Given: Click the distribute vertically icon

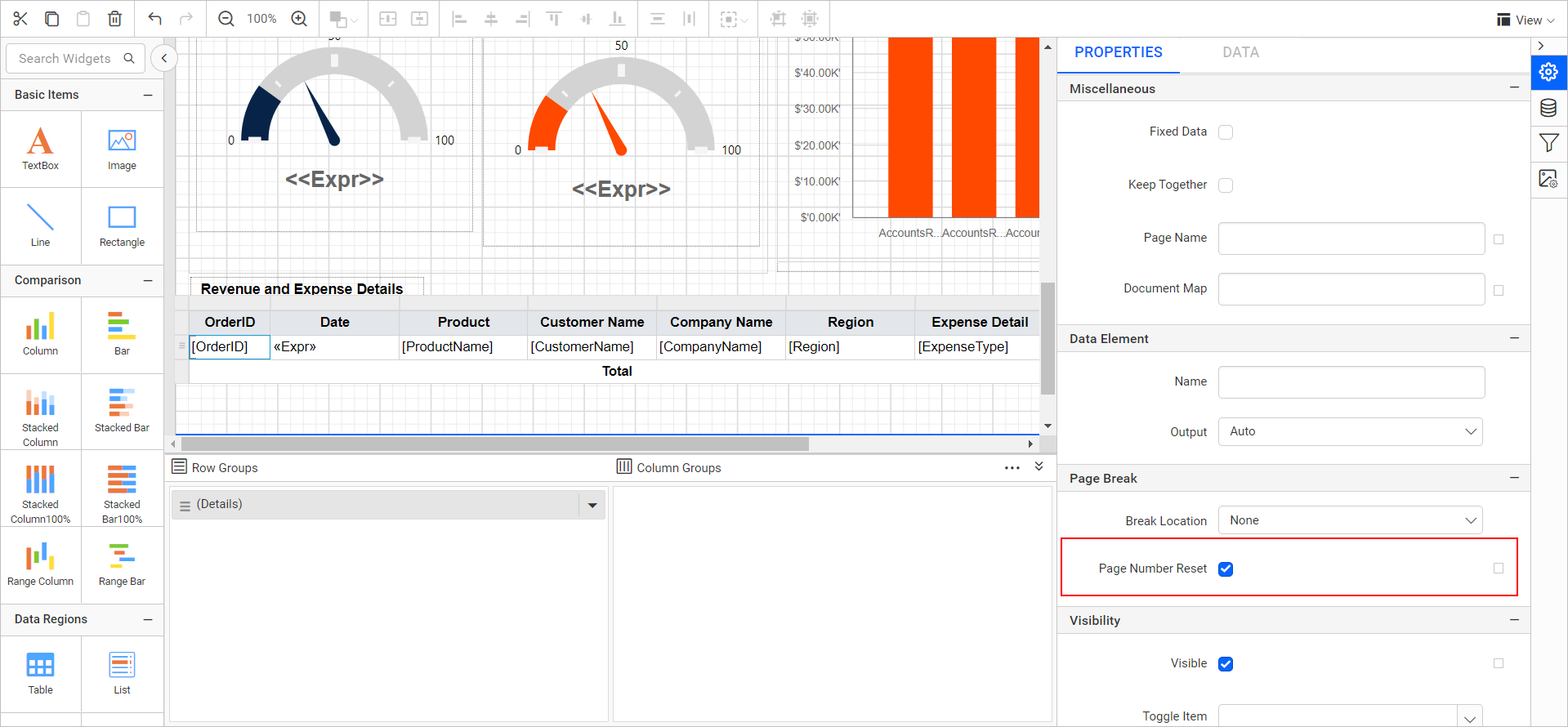Looking at the screenshot, I should [657, 18].
